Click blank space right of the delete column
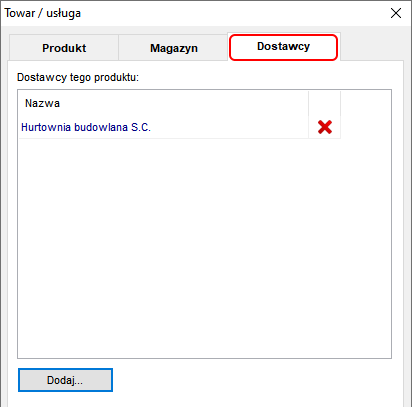 (366, 115)
